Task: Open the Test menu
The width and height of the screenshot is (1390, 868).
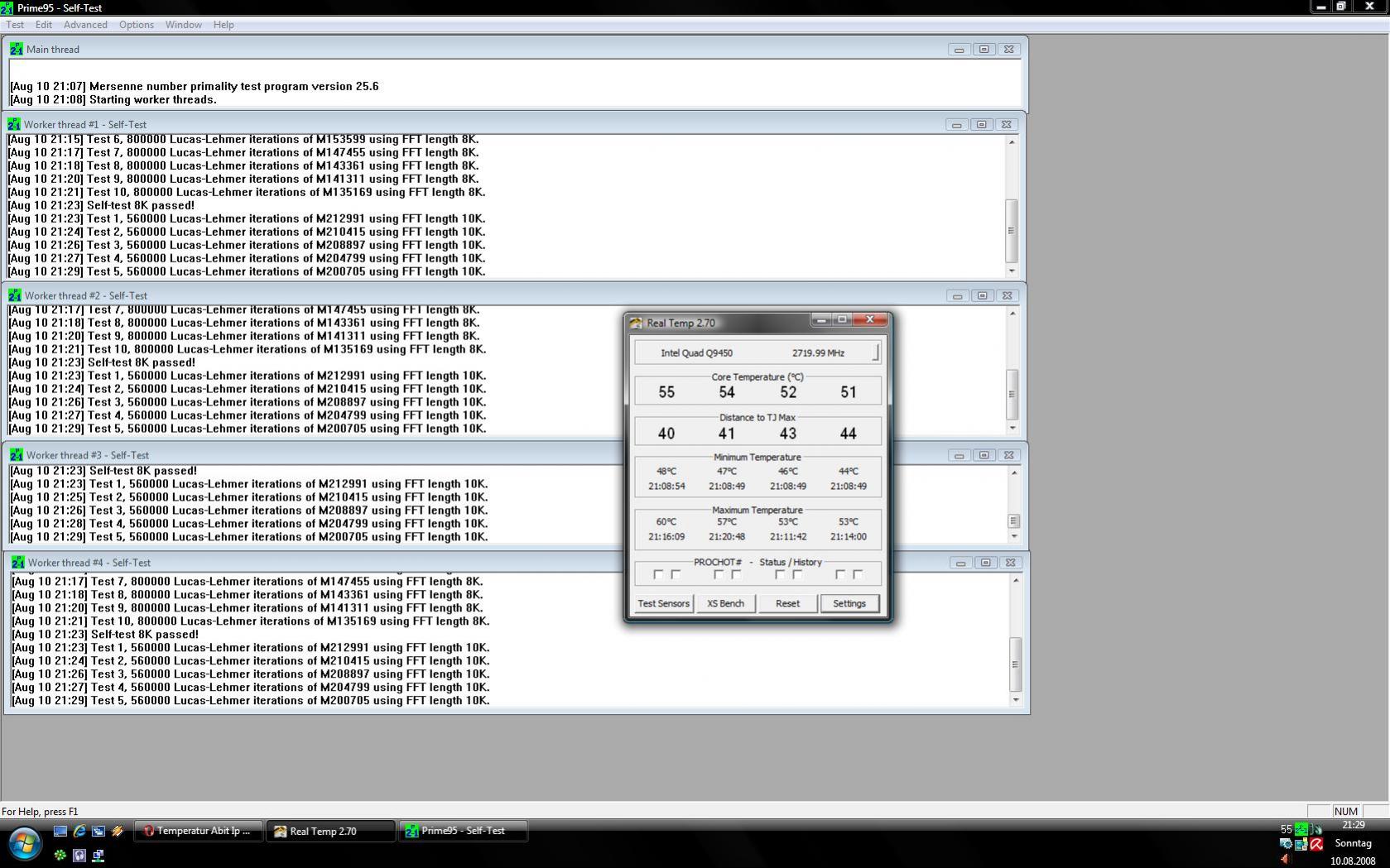Action: coord(15,25)
